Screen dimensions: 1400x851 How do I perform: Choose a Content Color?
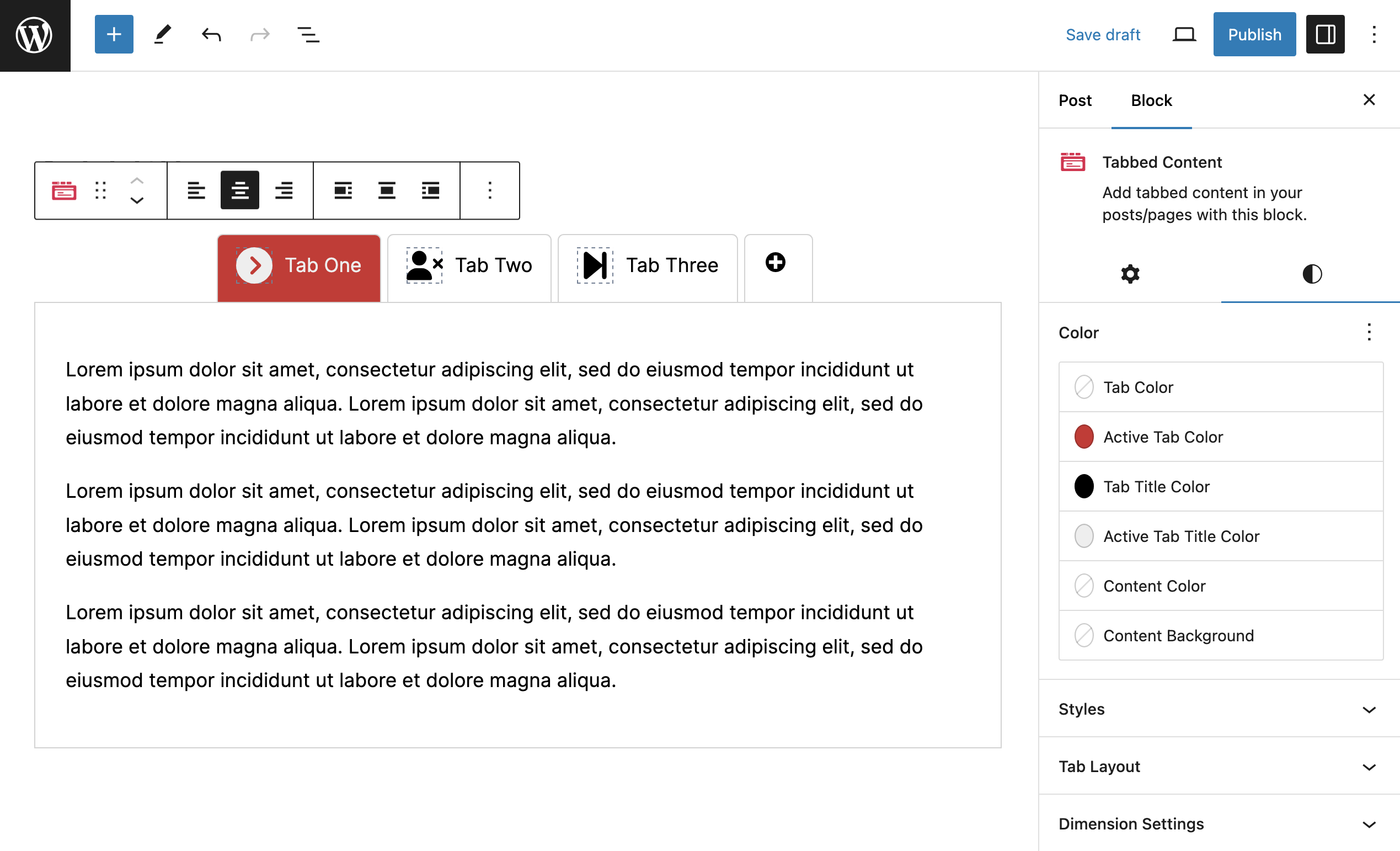[x=1221, y=586]
